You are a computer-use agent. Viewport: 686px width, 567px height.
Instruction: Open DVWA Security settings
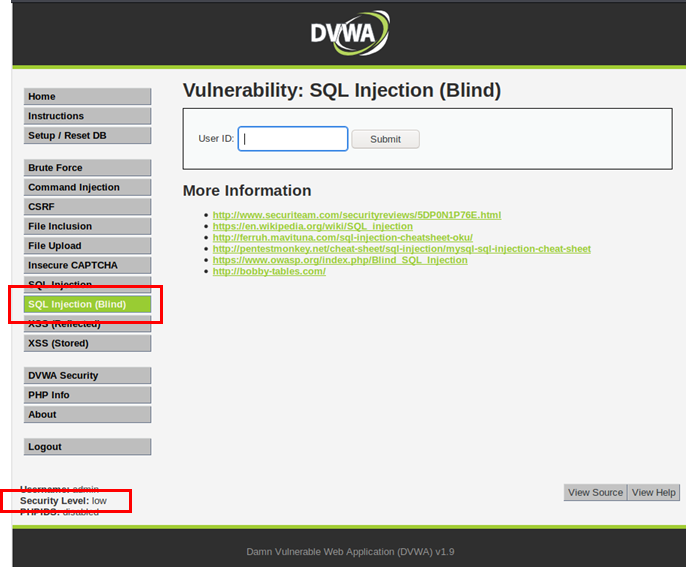point(88,375)
